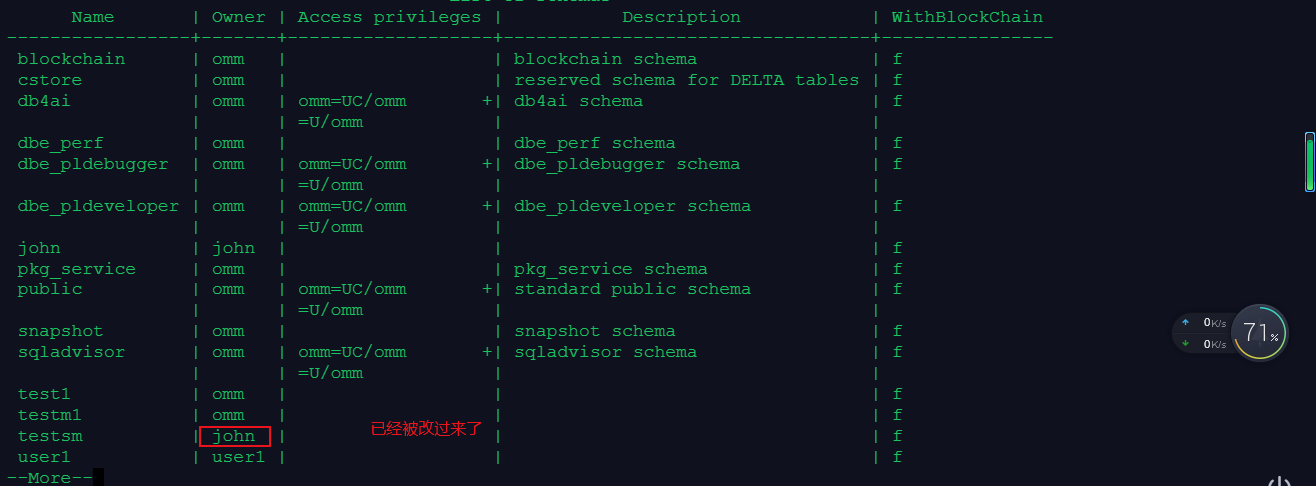Click the Description column header
1316x486 pixels.
click(x=682, y=17)
